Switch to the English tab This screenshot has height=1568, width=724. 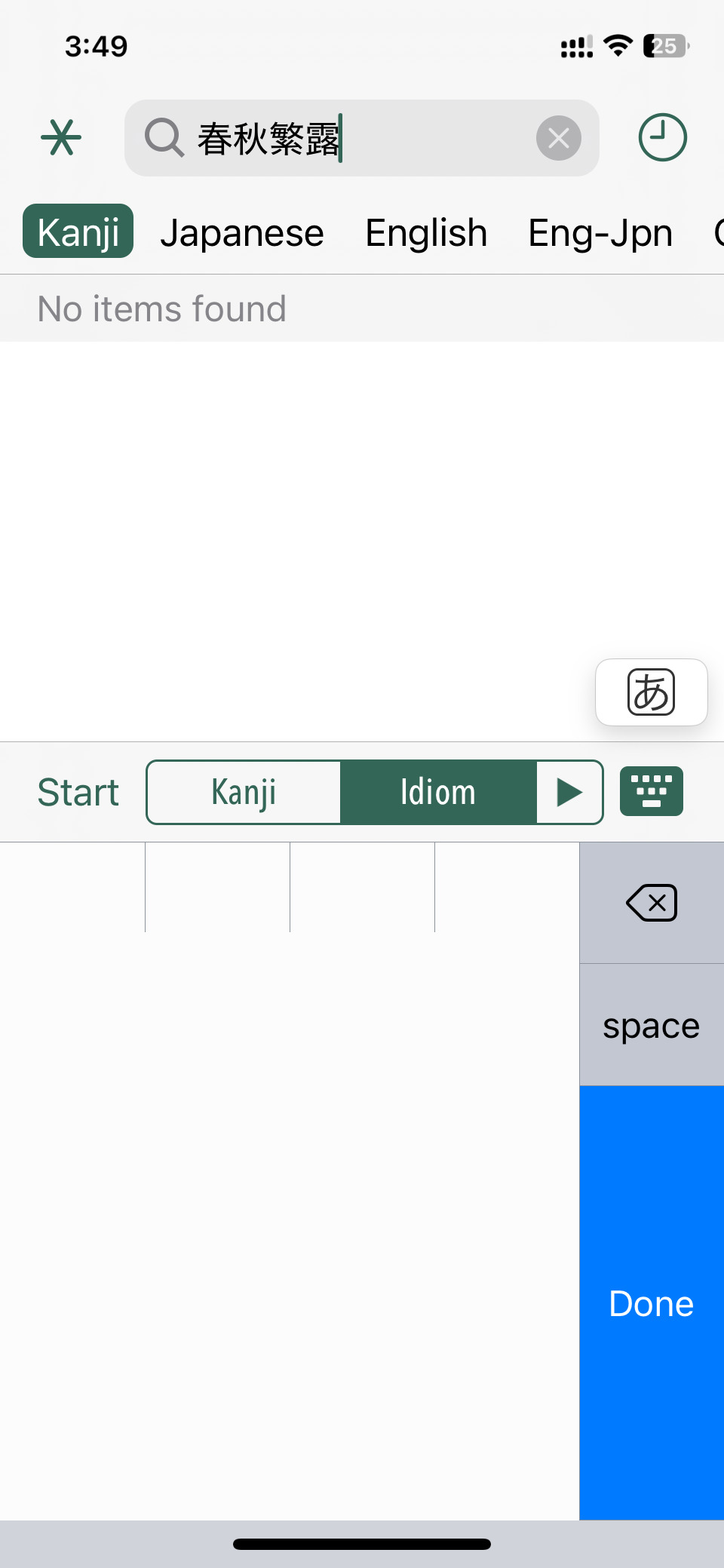click(426, 232)
